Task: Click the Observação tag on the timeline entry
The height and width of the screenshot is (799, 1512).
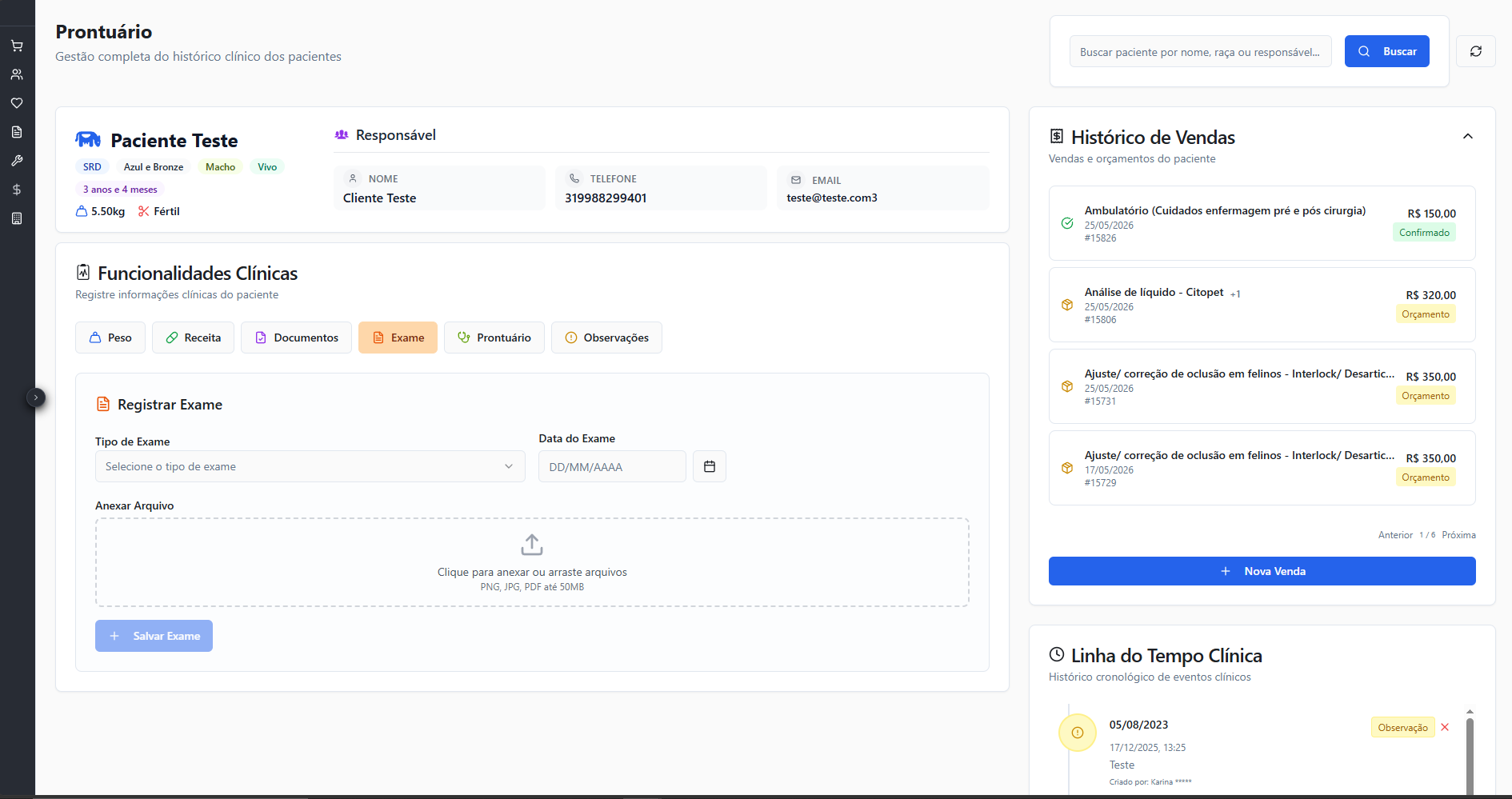Action: click(x=1402, y=728)
